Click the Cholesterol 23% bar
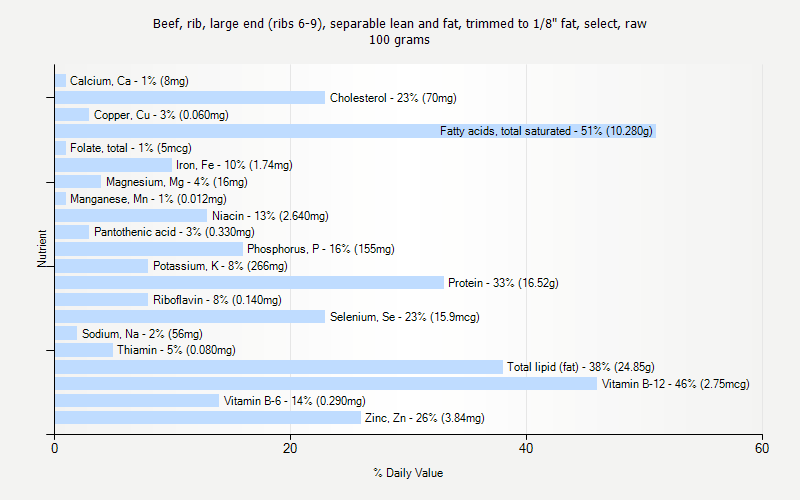 pyautogui.click(x=189, y=98)
